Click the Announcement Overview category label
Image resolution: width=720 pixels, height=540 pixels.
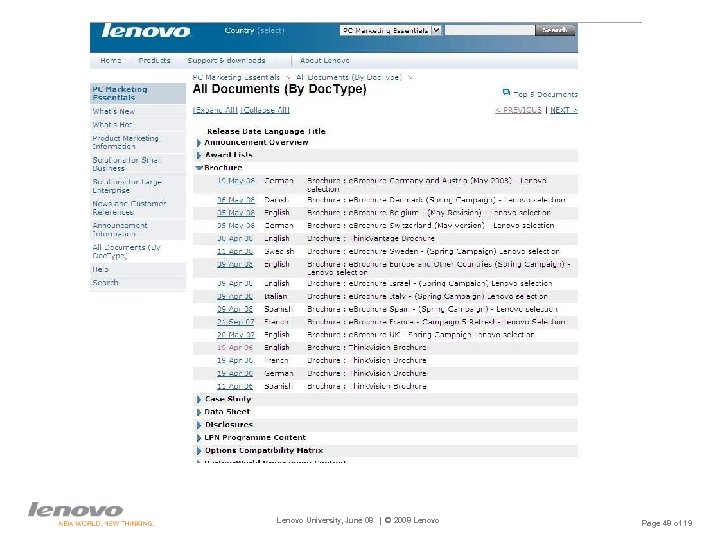pyautogui.click(x=256, y=142)
